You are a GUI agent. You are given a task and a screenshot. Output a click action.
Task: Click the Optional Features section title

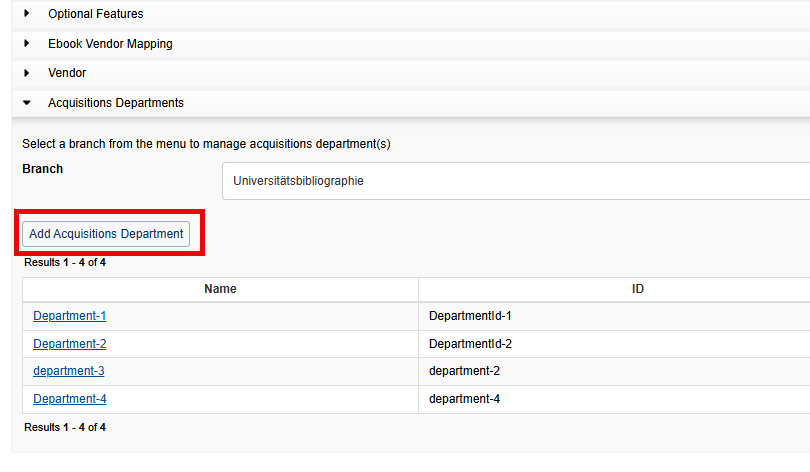click(x=95, y=14)
